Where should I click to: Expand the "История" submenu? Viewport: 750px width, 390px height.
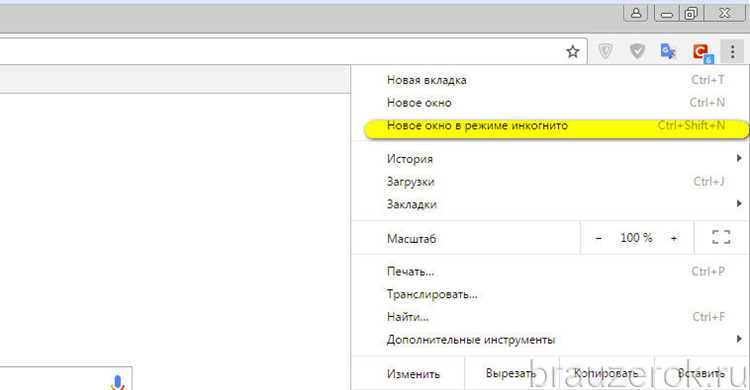click(550, 158)
